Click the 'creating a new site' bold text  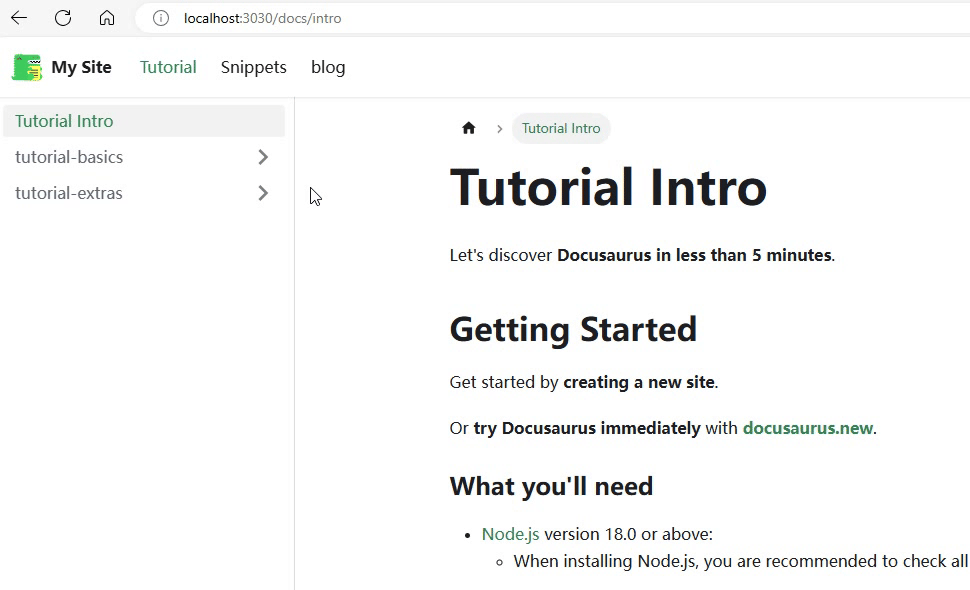pyautogui.click(x=639, y=382)
